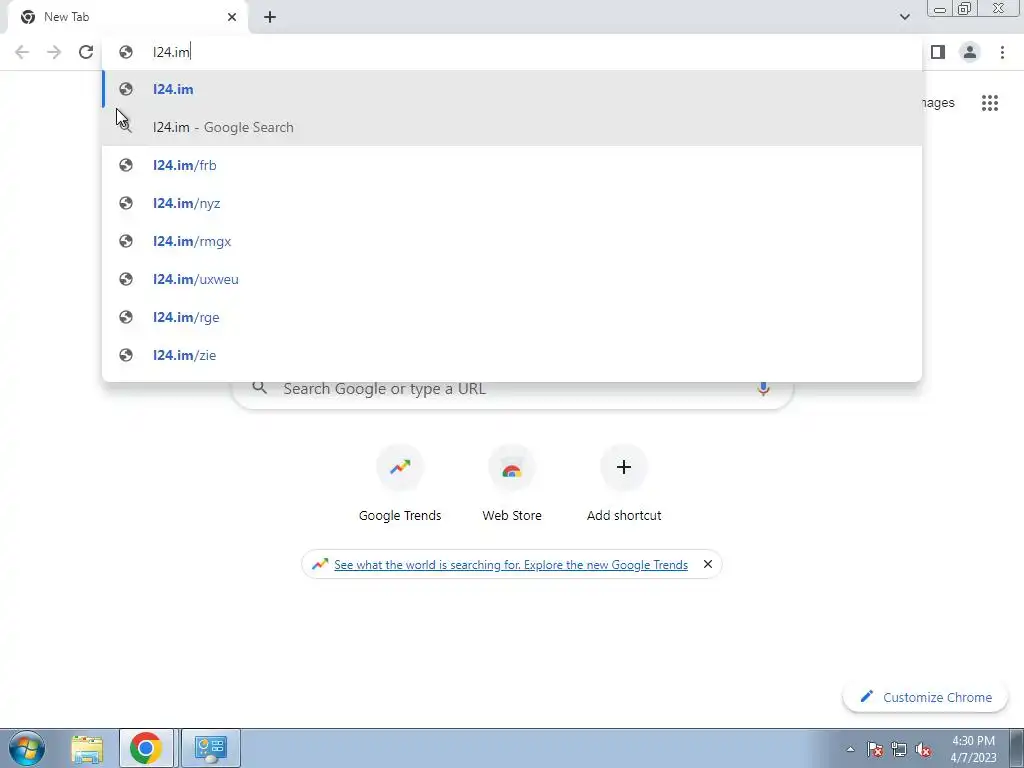The image size is (1024, 768).
Task: Dismiss the Google Trends promo banner
Action: click(707, 564)
